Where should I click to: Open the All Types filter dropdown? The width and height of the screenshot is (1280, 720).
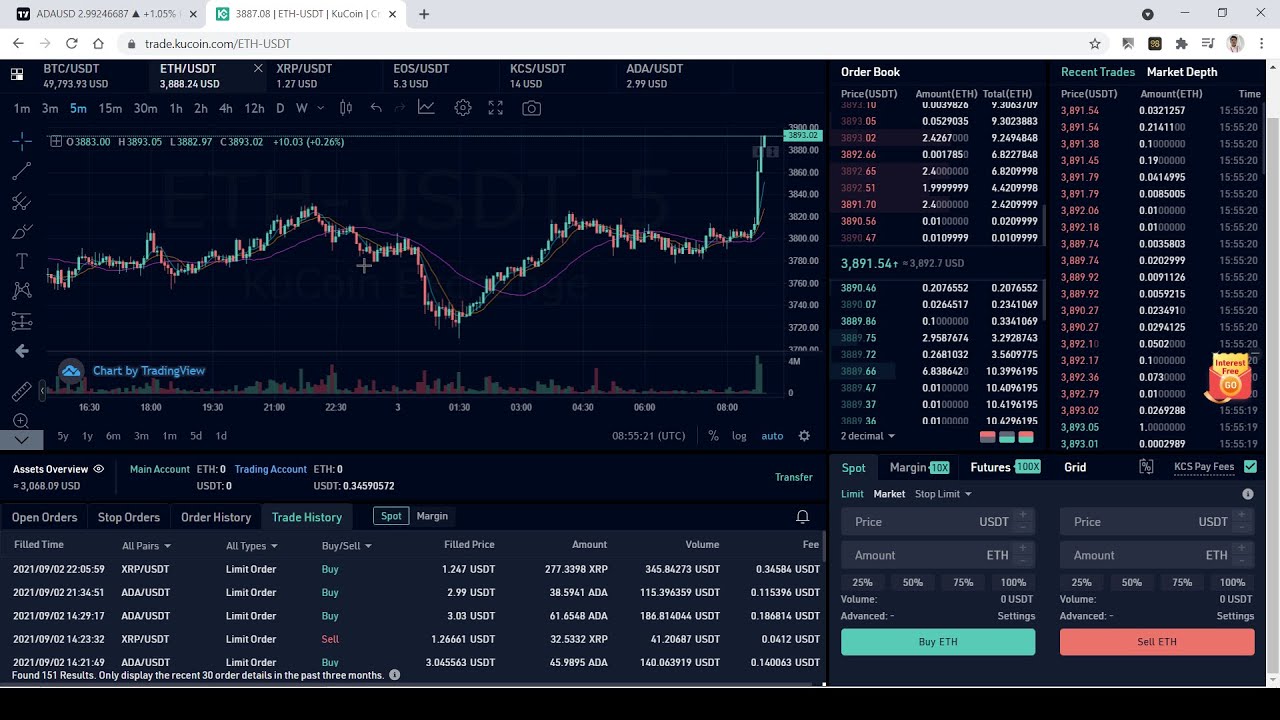click(x=252, y=546)
